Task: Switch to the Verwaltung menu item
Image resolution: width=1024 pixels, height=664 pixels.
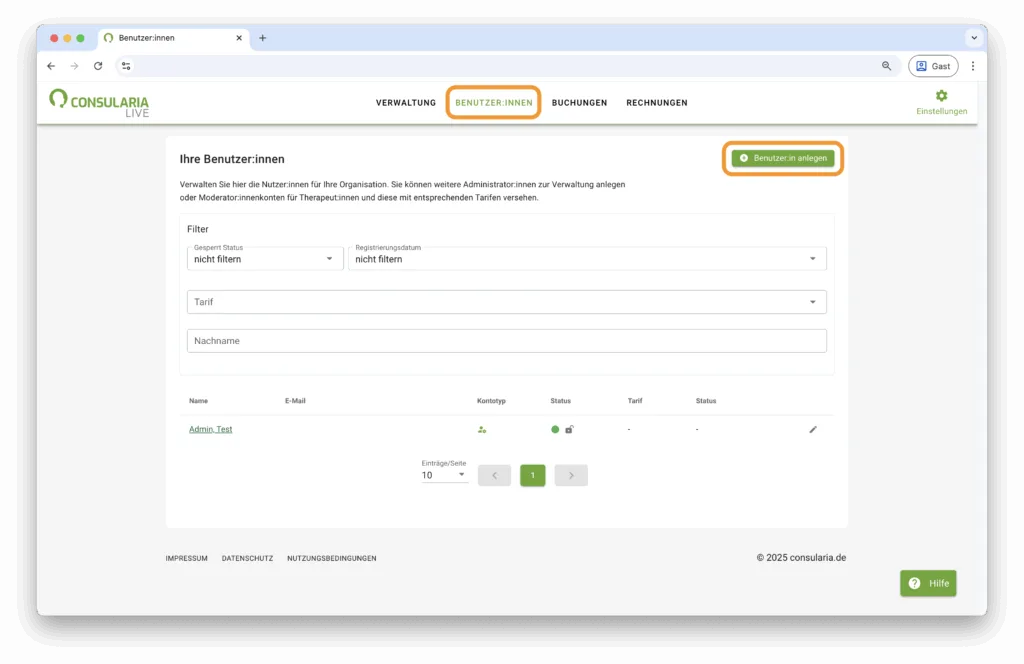Action: click(x=406, y=103)
